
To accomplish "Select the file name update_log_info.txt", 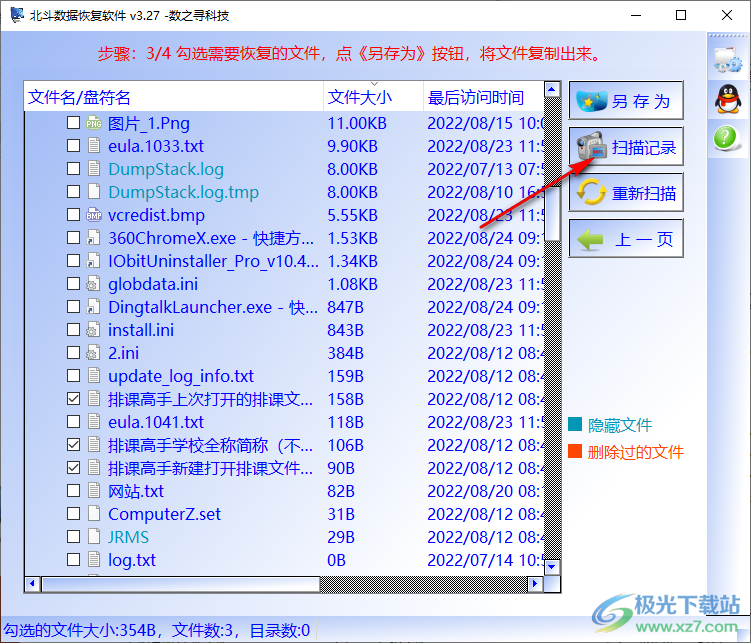I will [181, 376].
